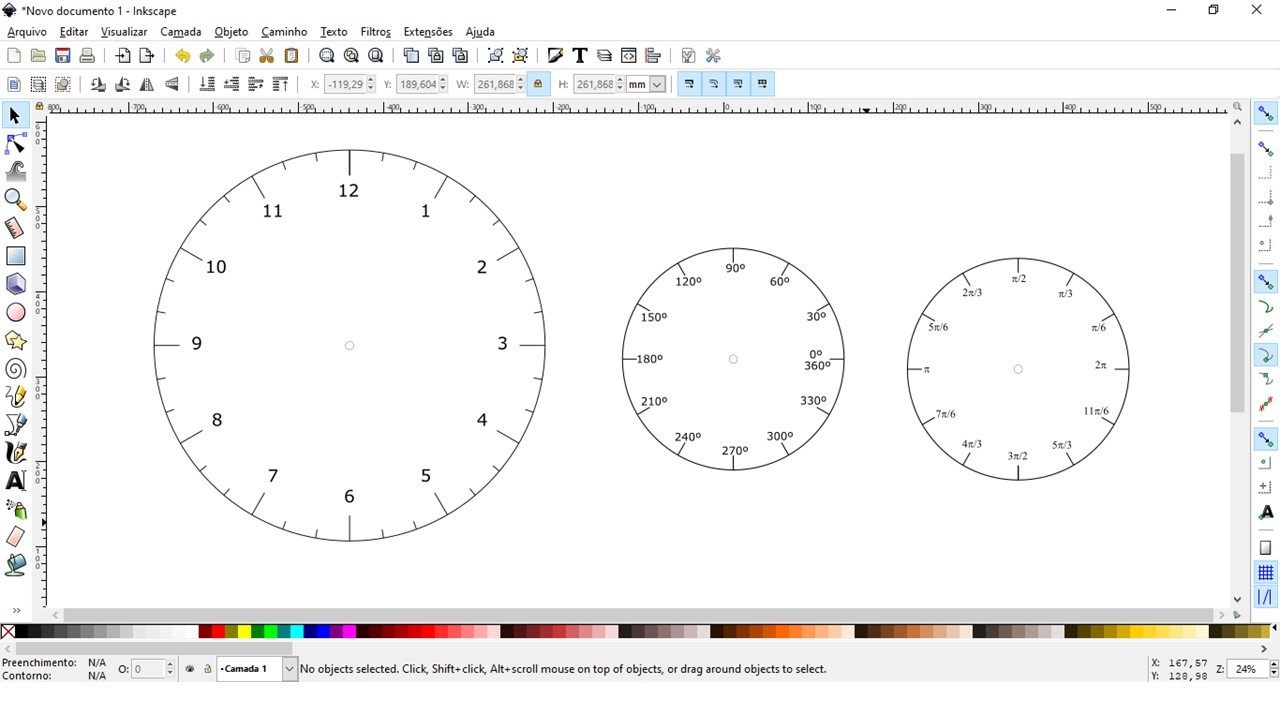Open the Filtros menu

[376, 32]
